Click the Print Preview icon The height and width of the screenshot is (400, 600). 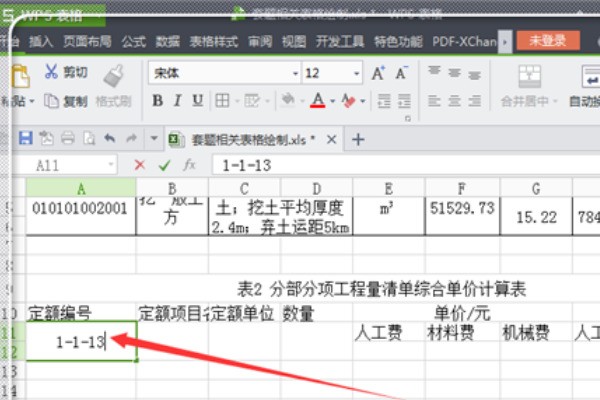pos(89,138)
